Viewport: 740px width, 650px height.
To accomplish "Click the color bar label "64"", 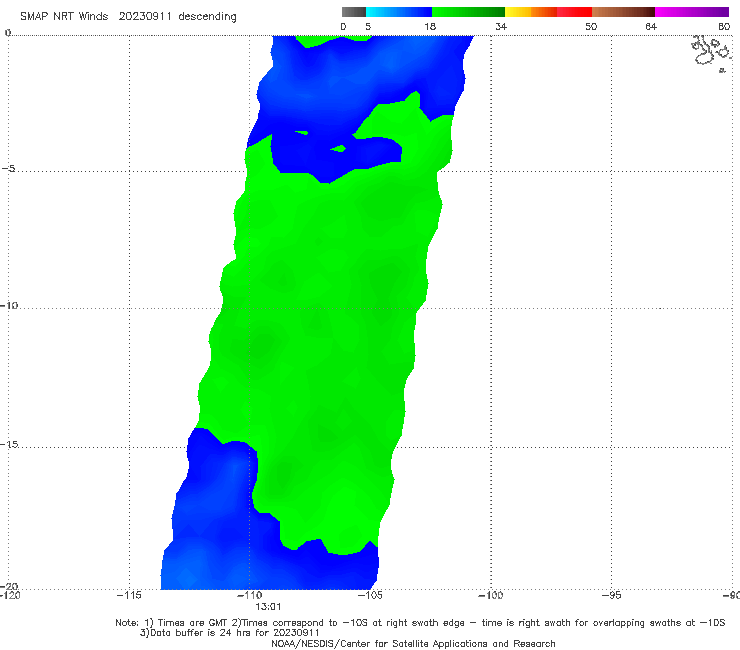I will 651,27.
